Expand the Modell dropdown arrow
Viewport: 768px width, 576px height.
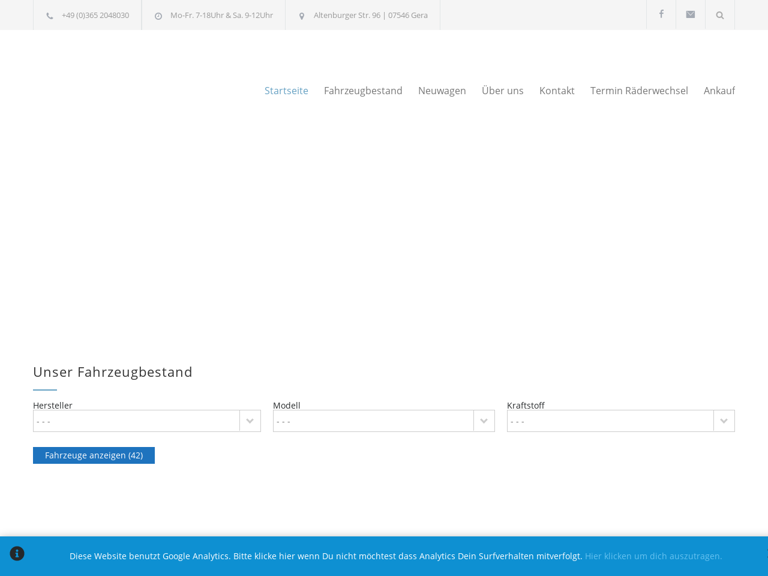[x=484, y=421]
